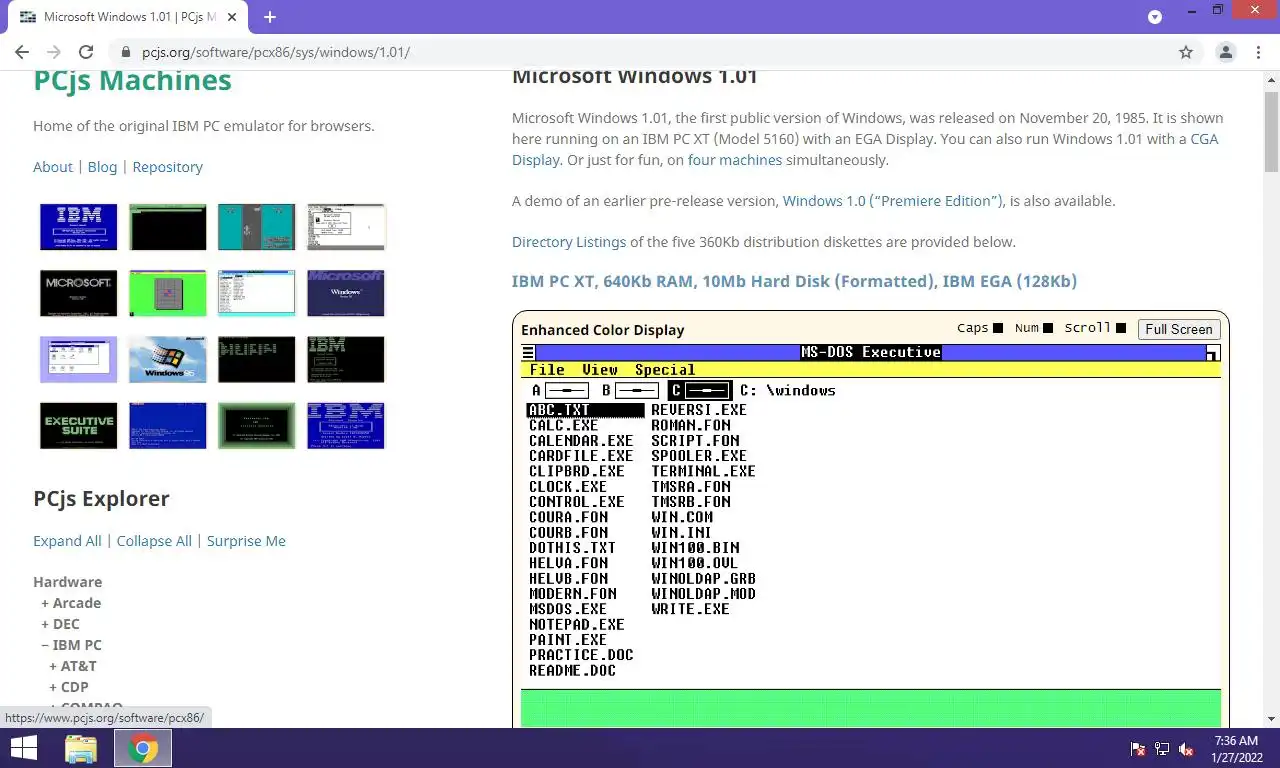Select WRITE.EXE in file list
Viewport: 1280px width, 768px height.
pos(690,608)
